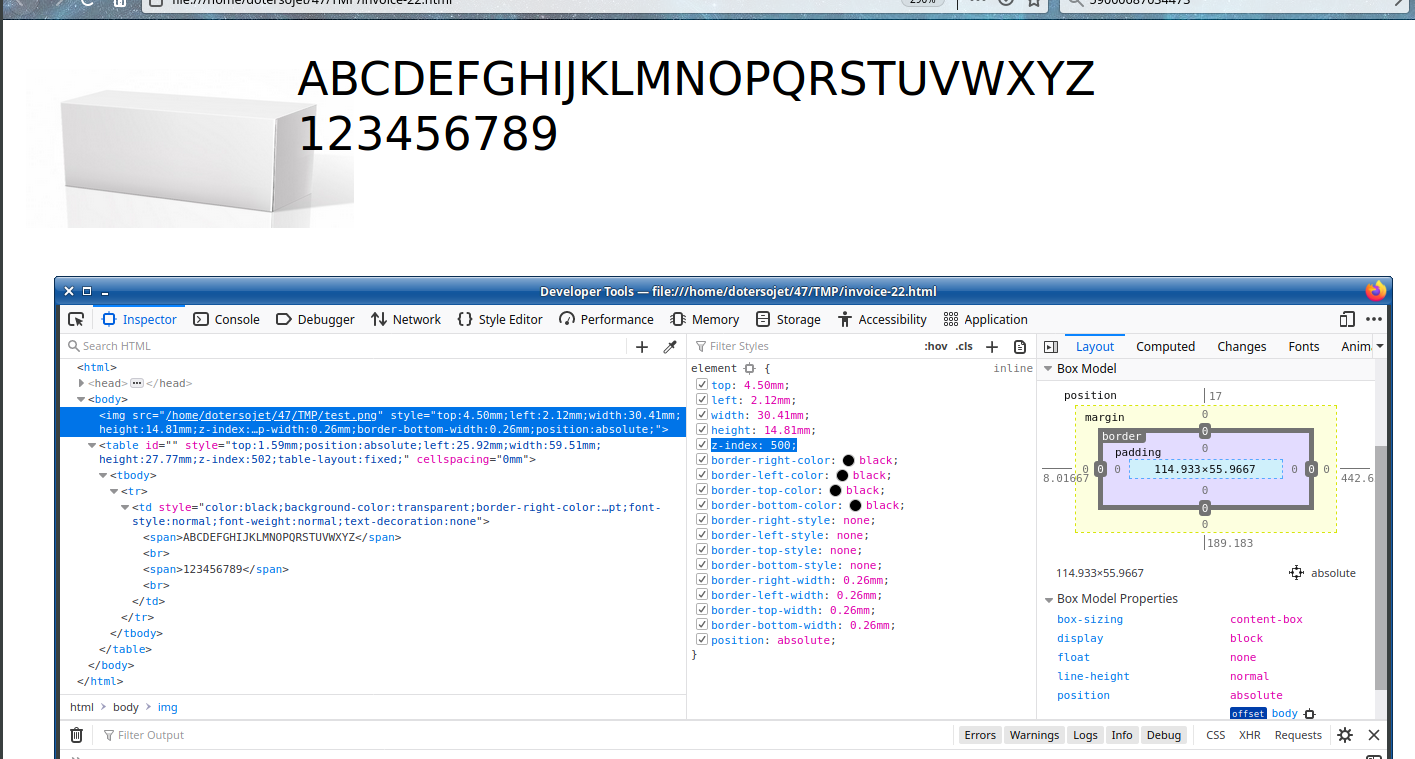Screen dimensions: 1415x759
Task: Open the Computed sidebar tab
Action: pos(1165,347)
